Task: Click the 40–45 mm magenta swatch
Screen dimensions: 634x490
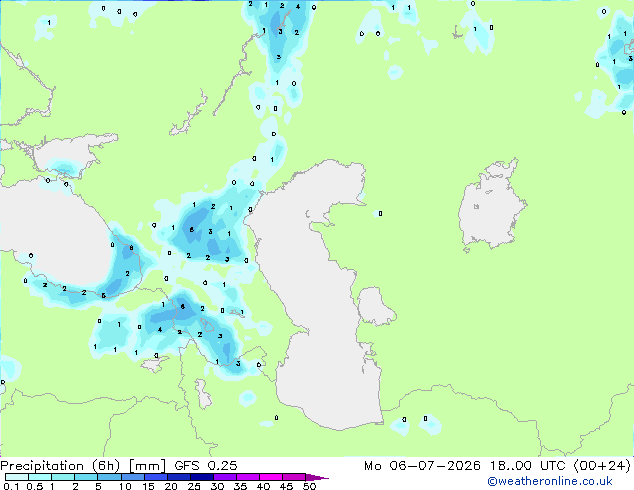Action: coord(271,477)
